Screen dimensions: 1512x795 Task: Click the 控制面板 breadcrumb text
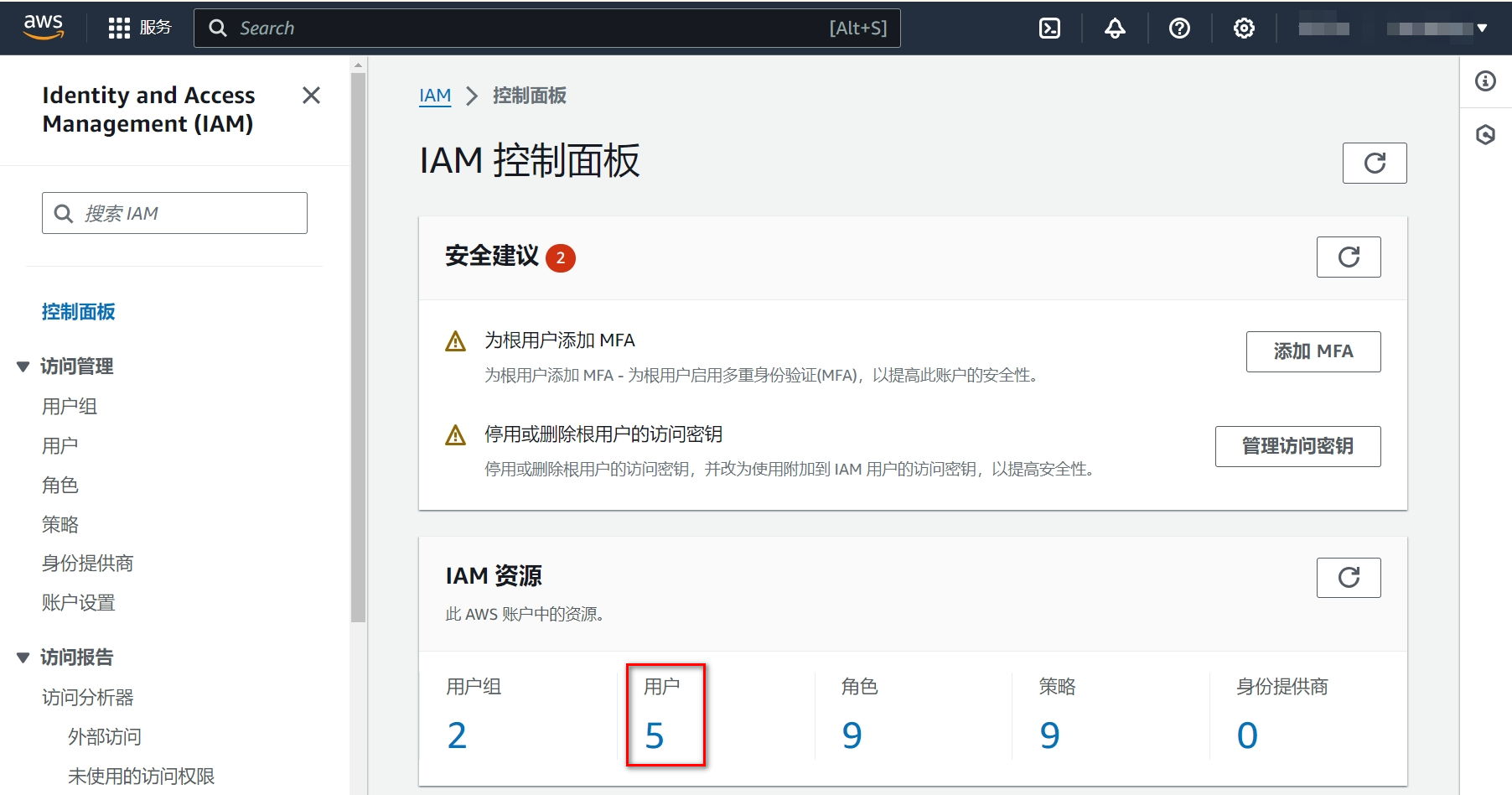(x=530, y=96)
